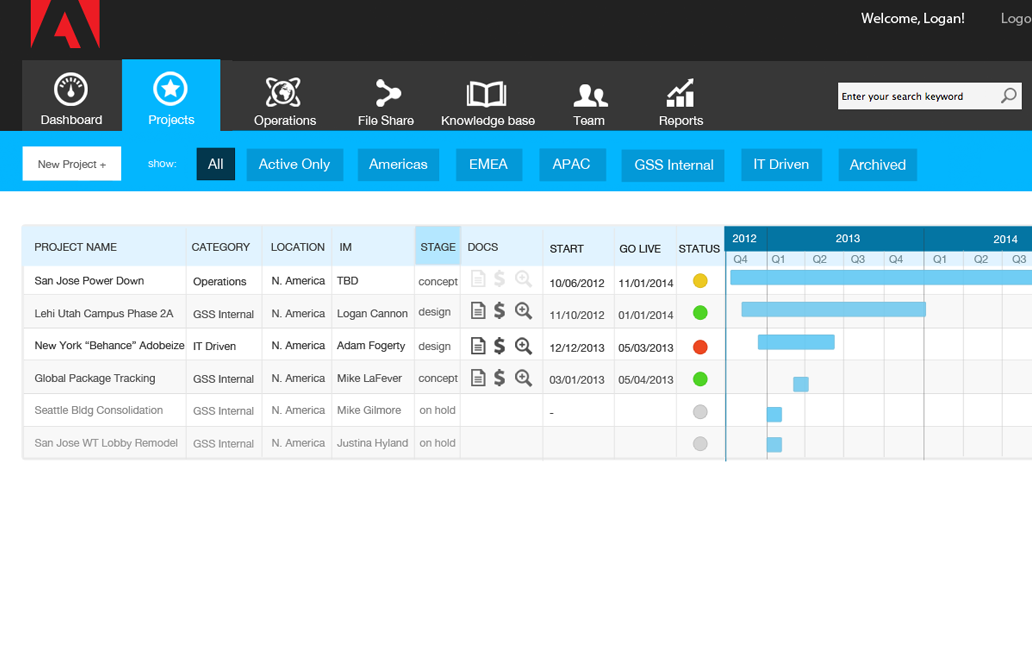Click the red status indicator for New York Behance
Viewport: 1032px width, 651px height.
pos(700,347)
